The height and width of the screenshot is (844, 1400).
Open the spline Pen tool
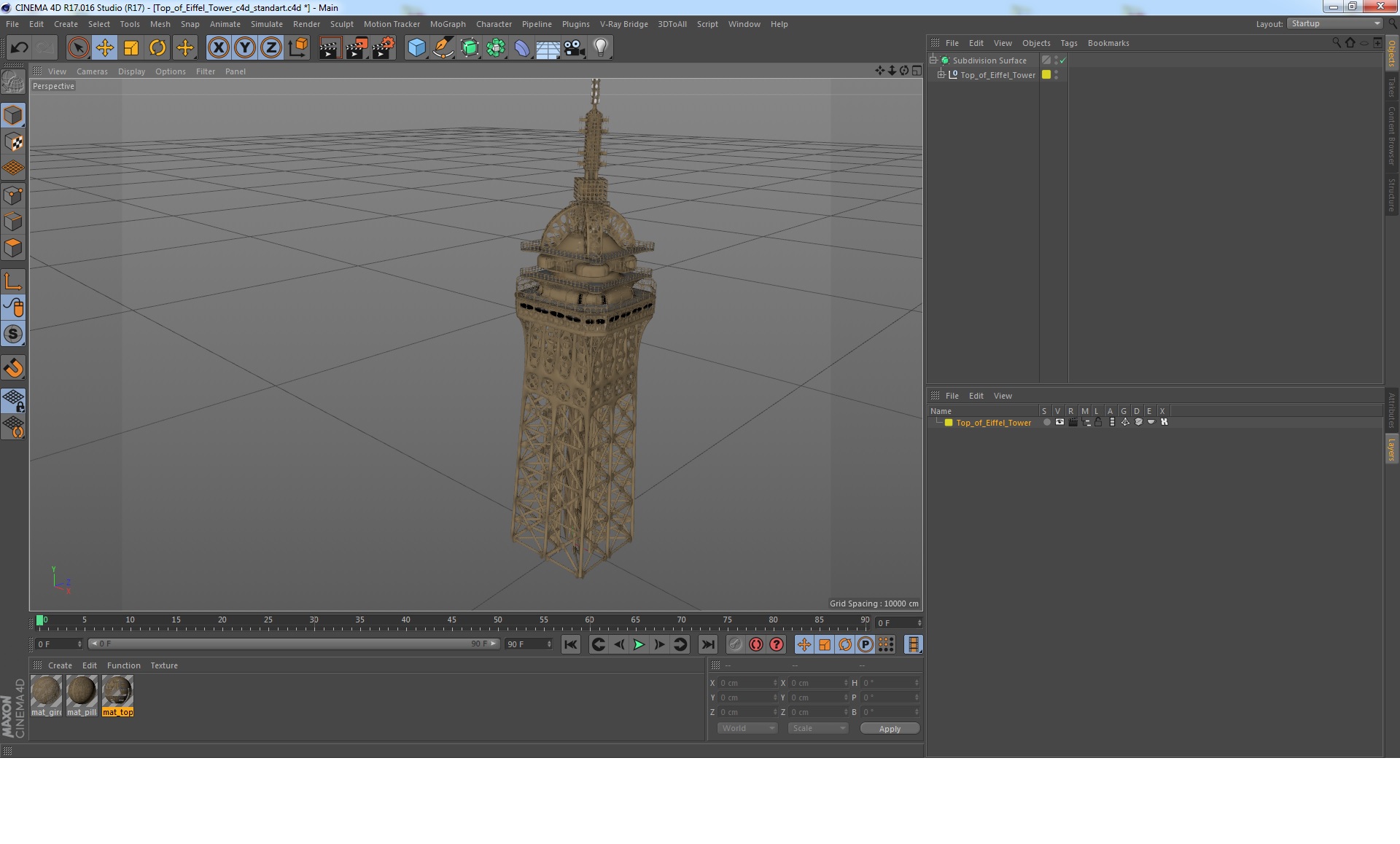[443, 48]
